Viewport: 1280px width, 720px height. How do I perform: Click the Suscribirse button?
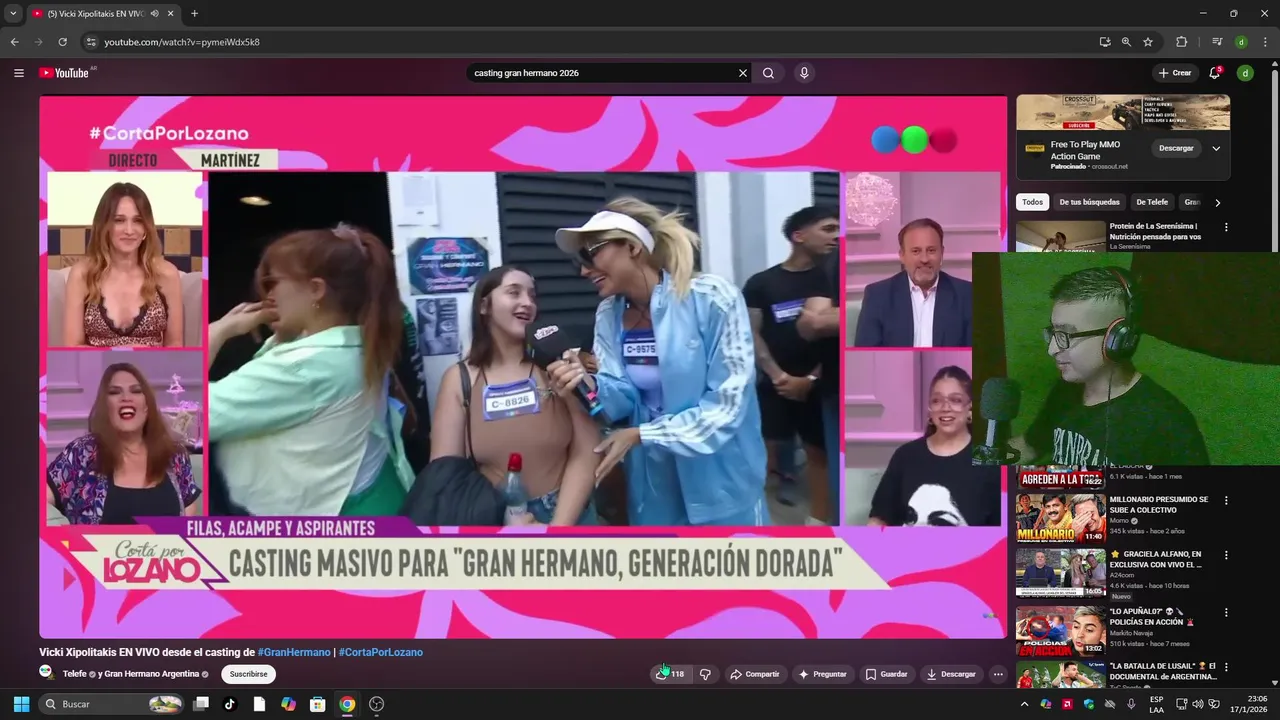coord(248,674)
